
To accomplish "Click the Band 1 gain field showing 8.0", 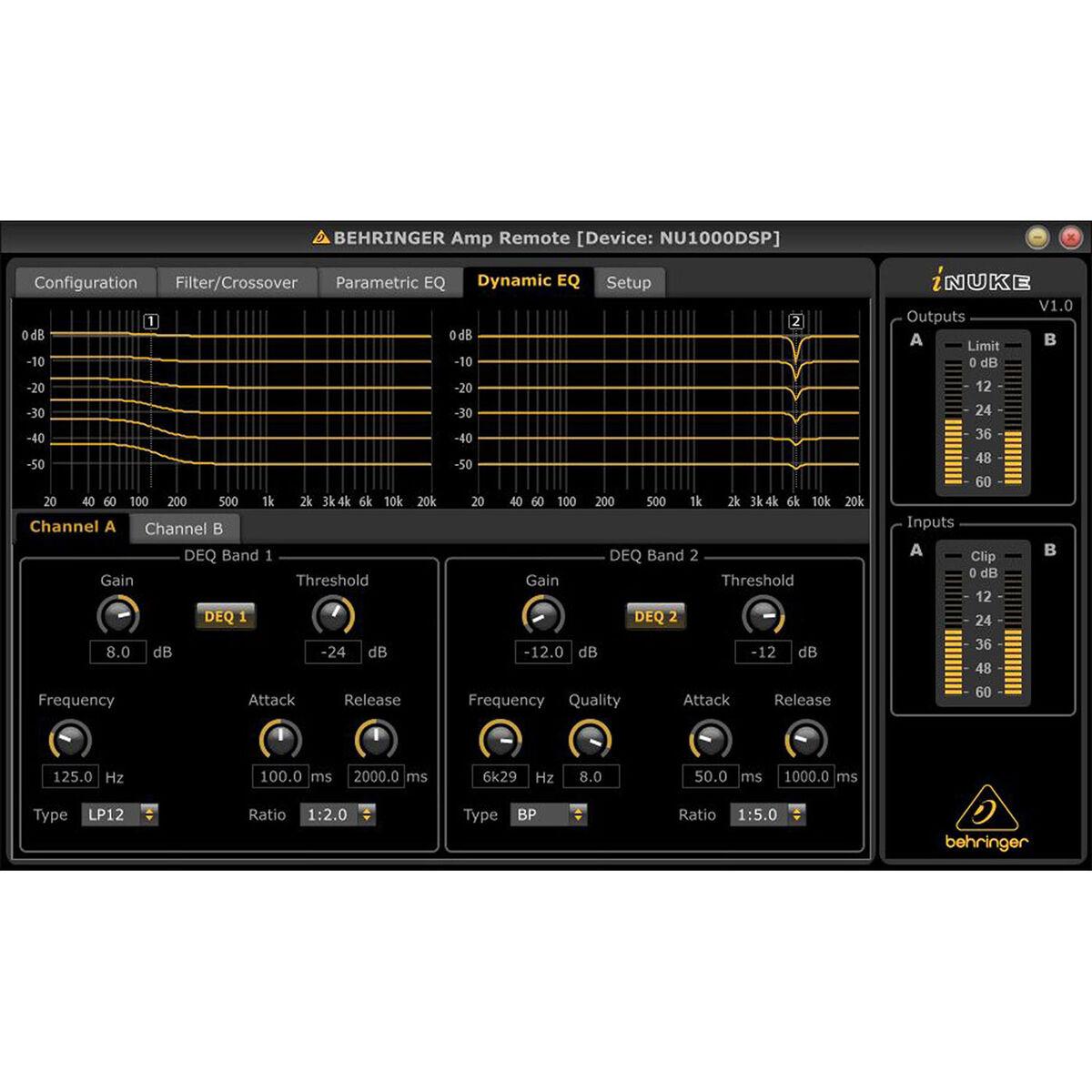I will pyautogui.click(x=118, y=652).
